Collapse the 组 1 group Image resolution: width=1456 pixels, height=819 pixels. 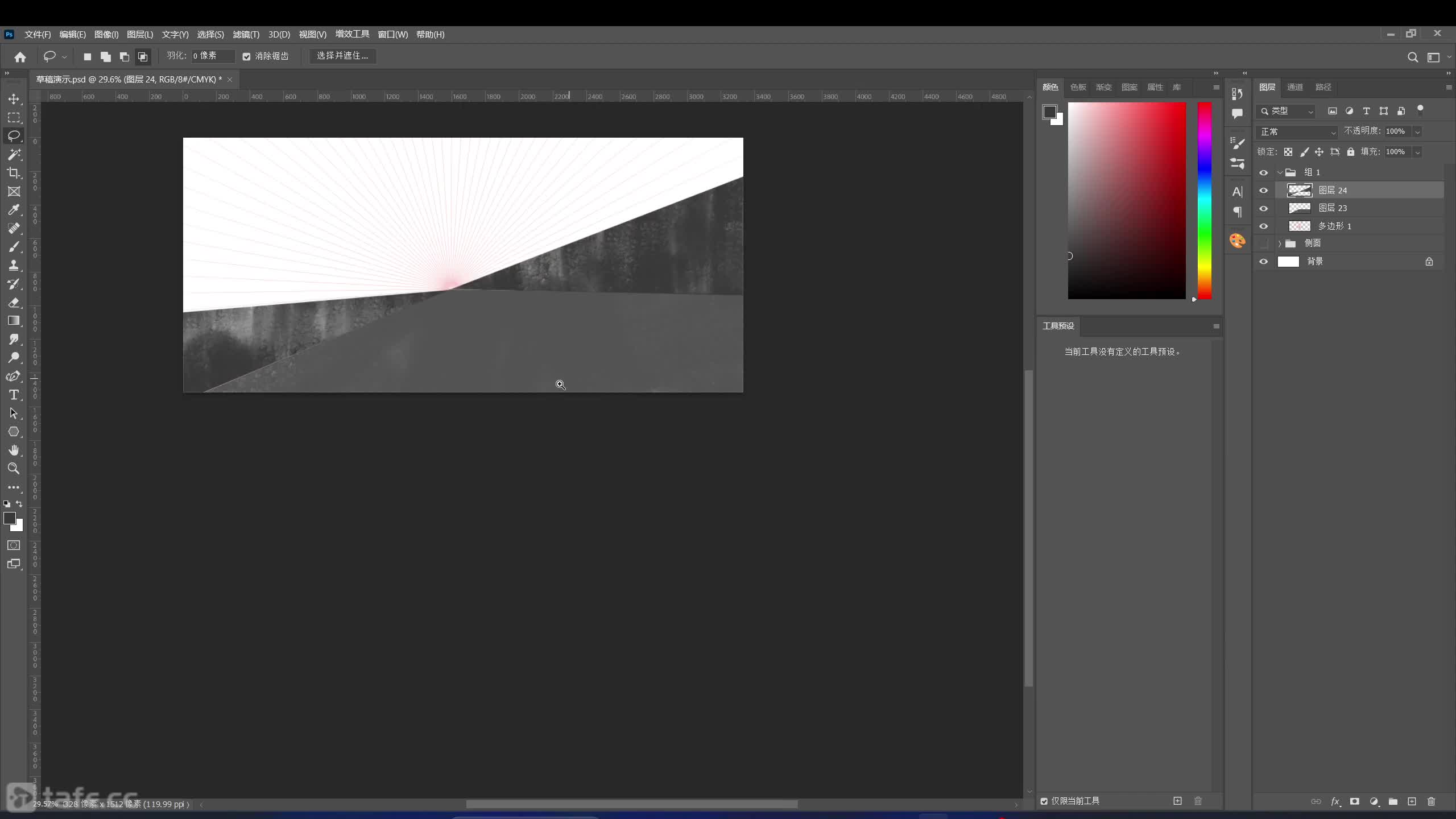[1280, 172]
